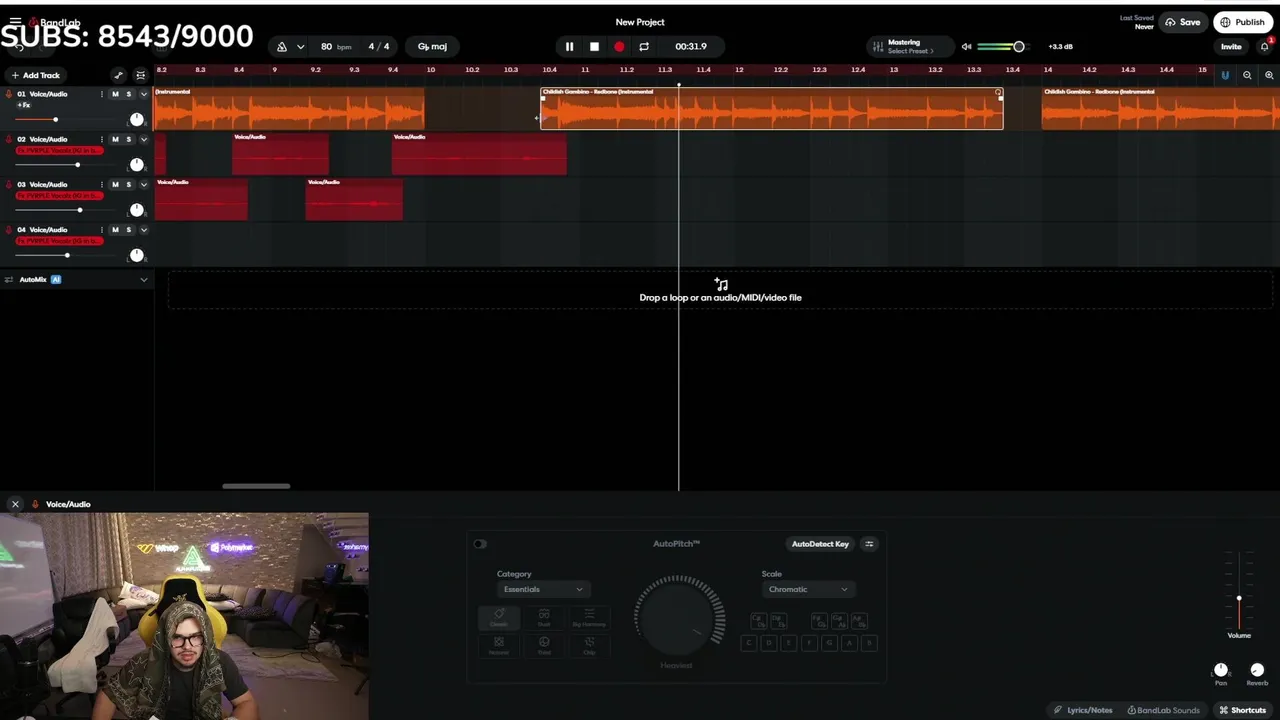Image resolution: width=1280 pixels, height=720 pixels.
Task: Open the metronome options dropdown arrow
Action: tap(300, 47)
